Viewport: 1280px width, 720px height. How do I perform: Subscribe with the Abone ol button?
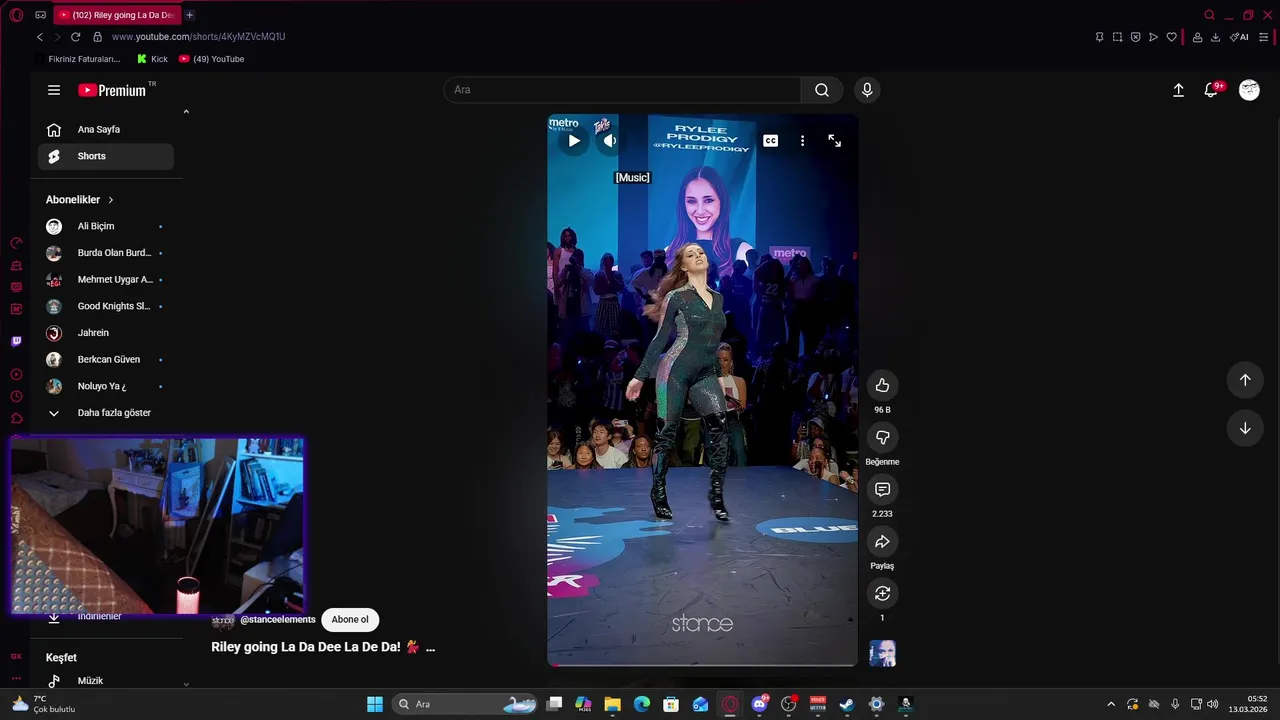point(350,620)
